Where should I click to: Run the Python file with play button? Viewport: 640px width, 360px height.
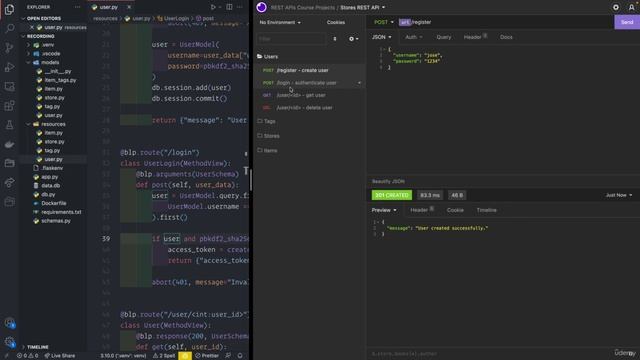tap(213, 7)
